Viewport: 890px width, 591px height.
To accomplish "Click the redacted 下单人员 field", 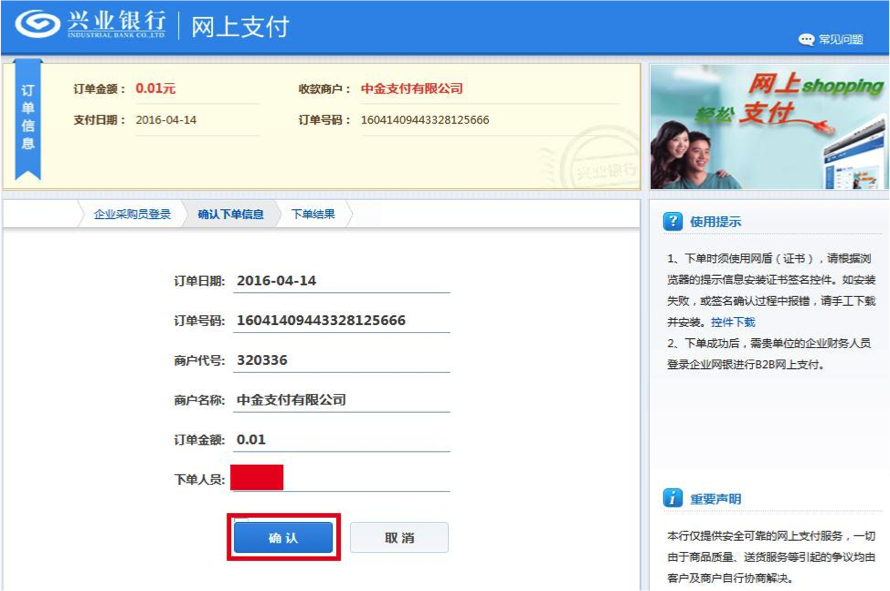I will pyautogui.click(x=340, y=478).
